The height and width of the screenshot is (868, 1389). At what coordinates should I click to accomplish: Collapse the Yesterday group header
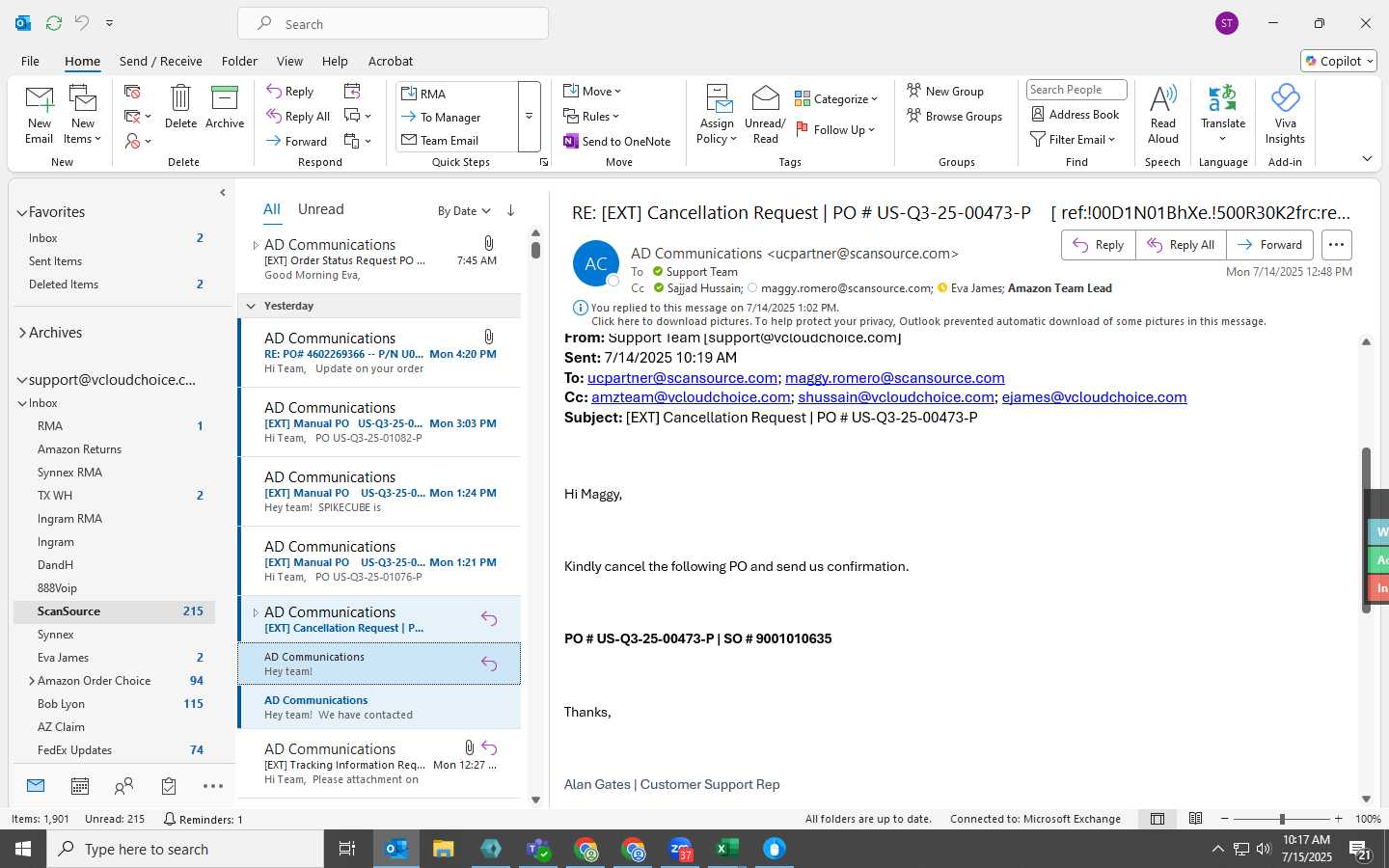(251, 306)
